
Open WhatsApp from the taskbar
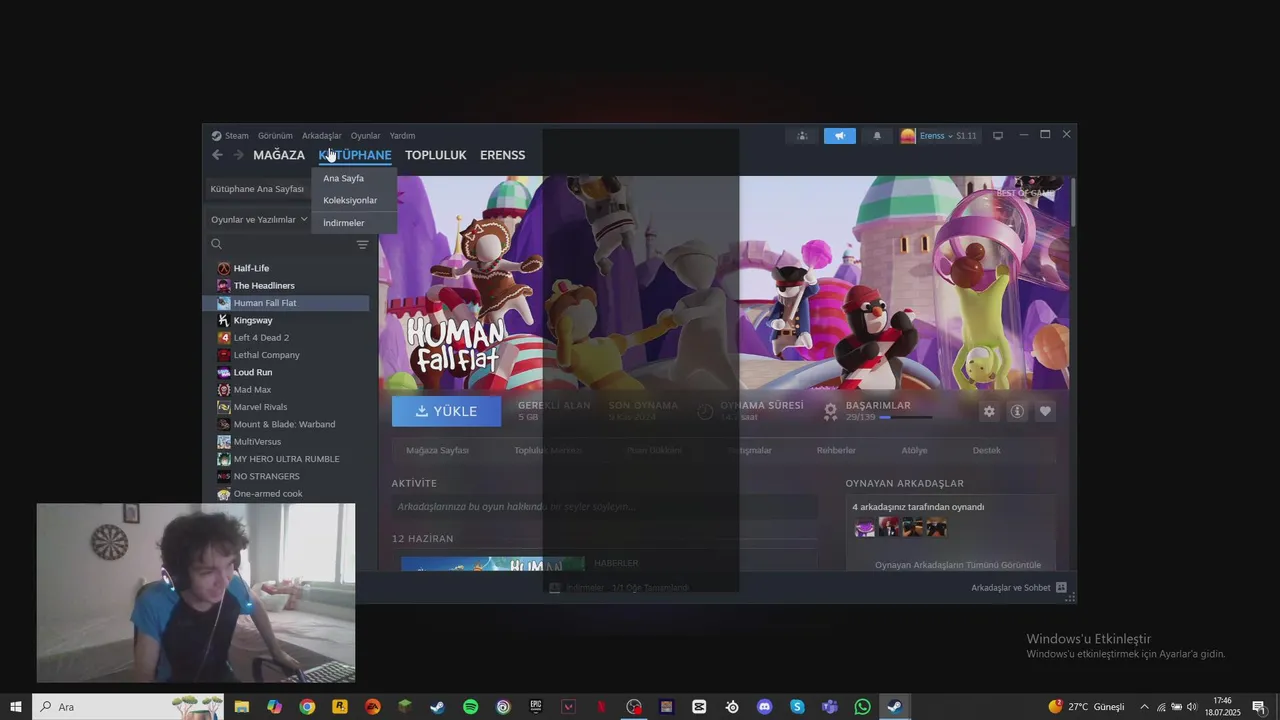(x=863, y=707)
